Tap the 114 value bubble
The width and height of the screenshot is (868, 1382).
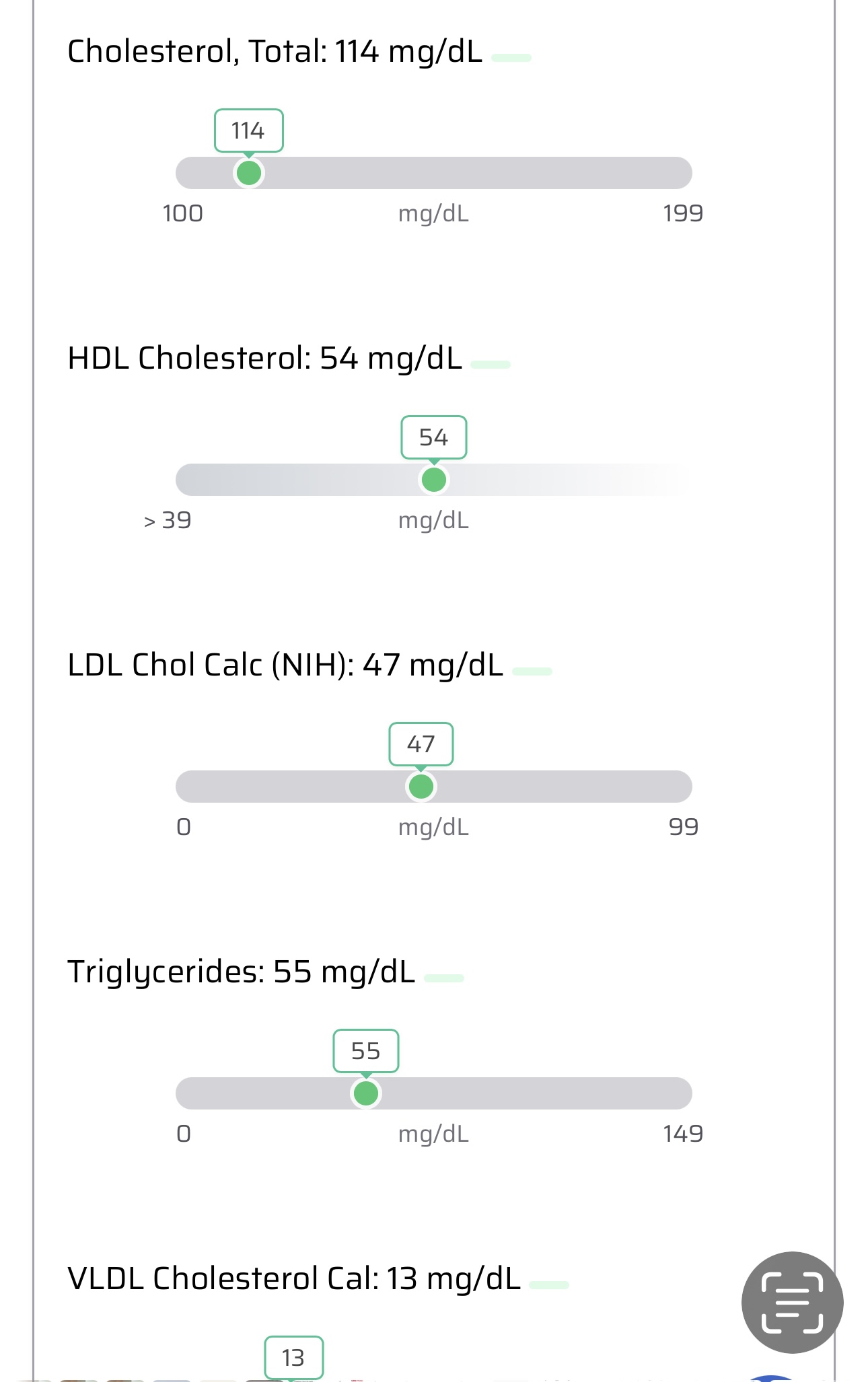[248, 131]
